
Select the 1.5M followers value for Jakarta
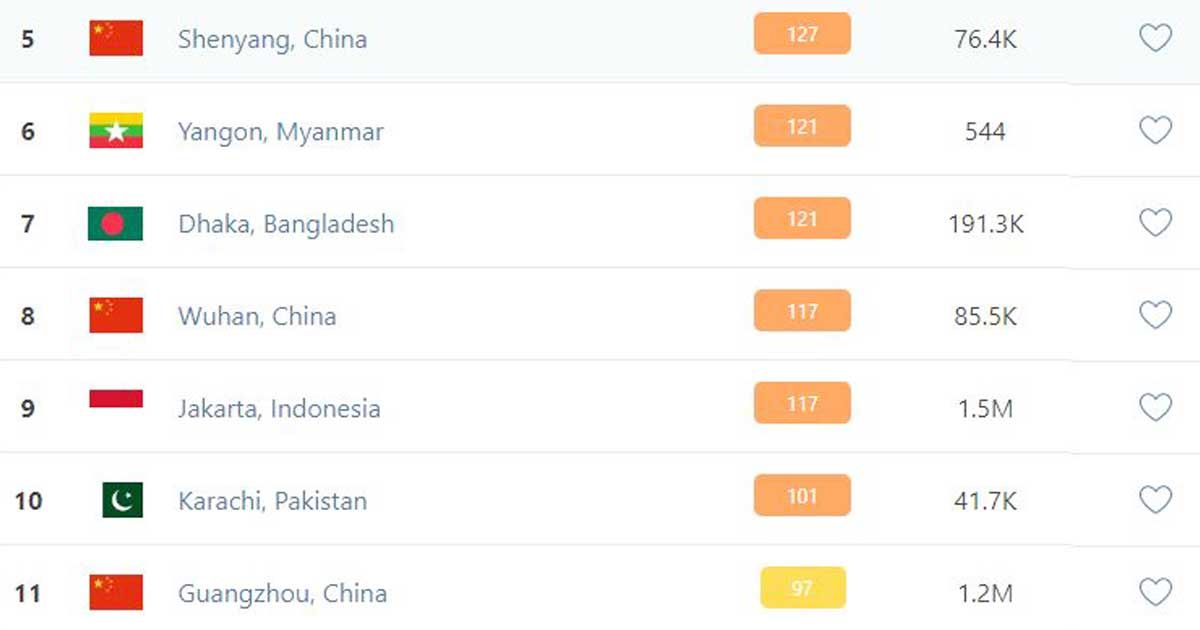[x=985, y=408]
